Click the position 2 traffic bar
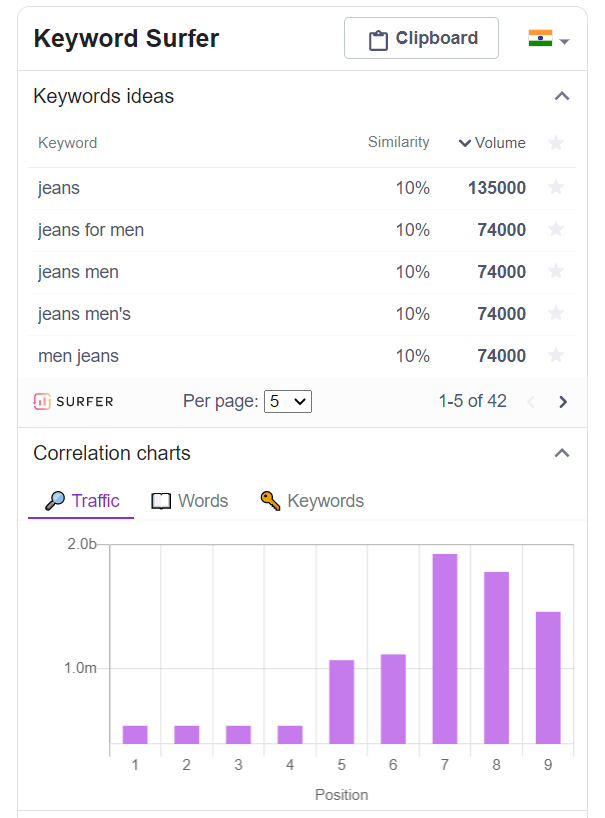The width and height of the screenshot is (605, 818). coord(187,735)
